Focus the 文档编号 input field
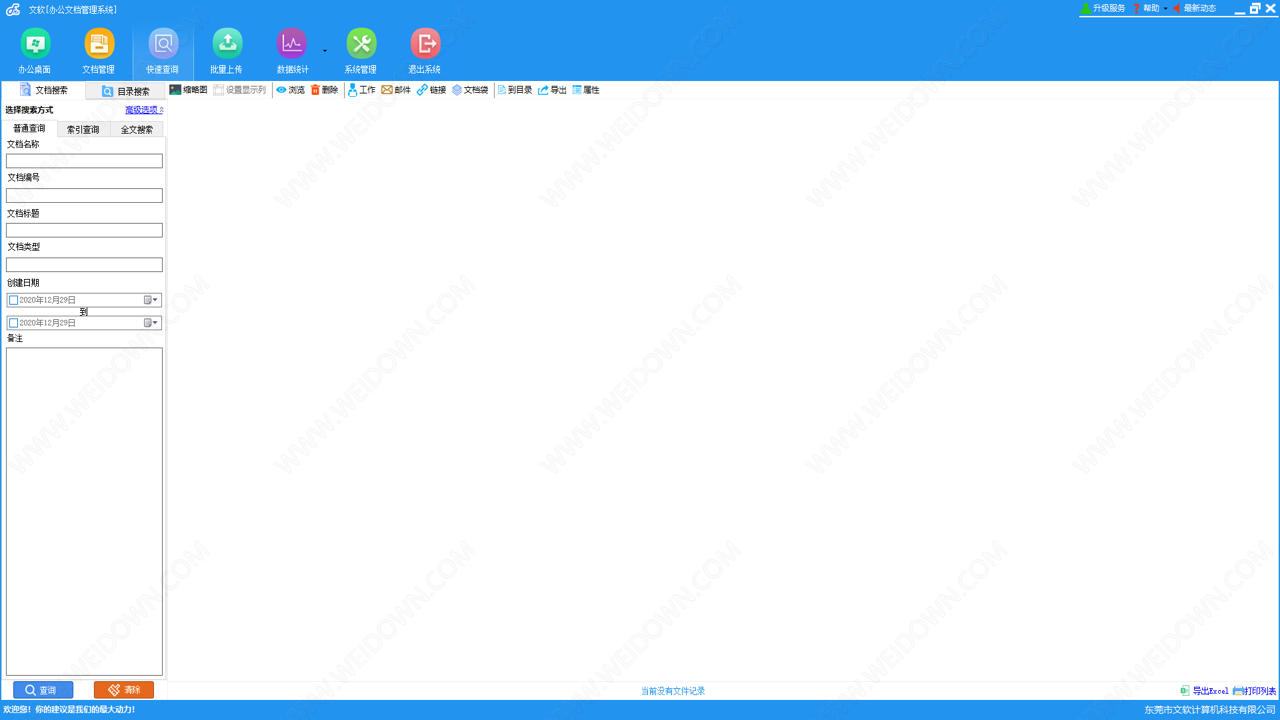This screenshot has width=1280, height=720. (x=84, y=195)
